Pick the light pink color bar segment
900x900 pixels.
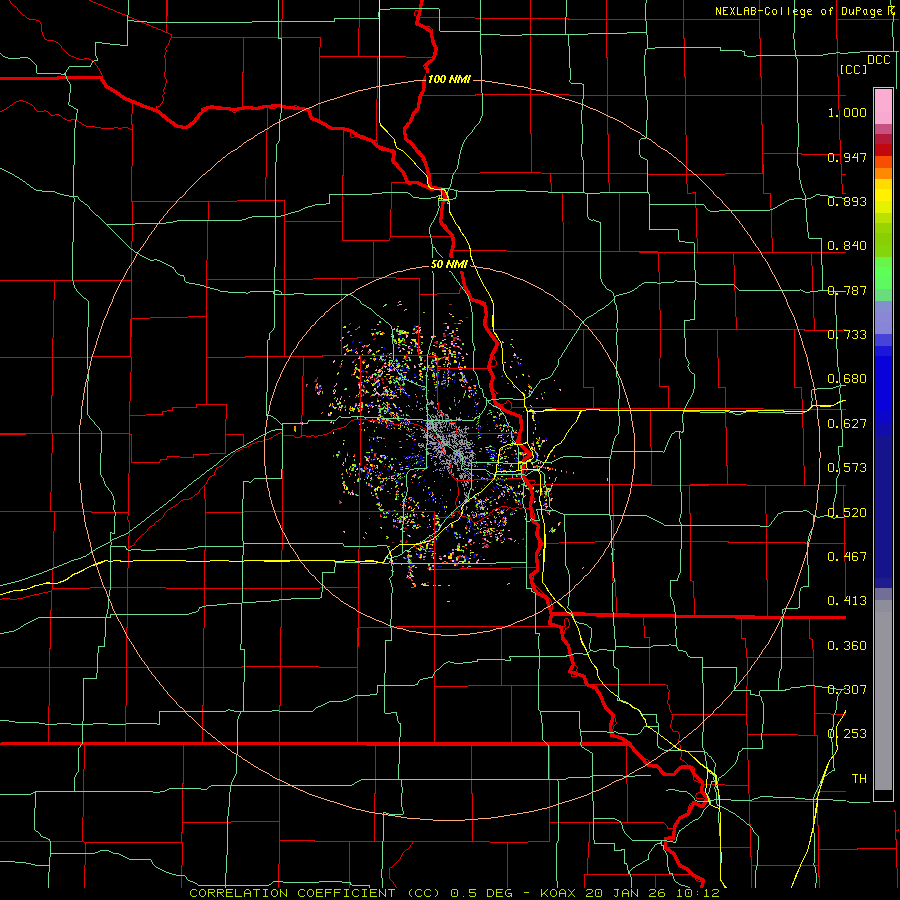883,107
